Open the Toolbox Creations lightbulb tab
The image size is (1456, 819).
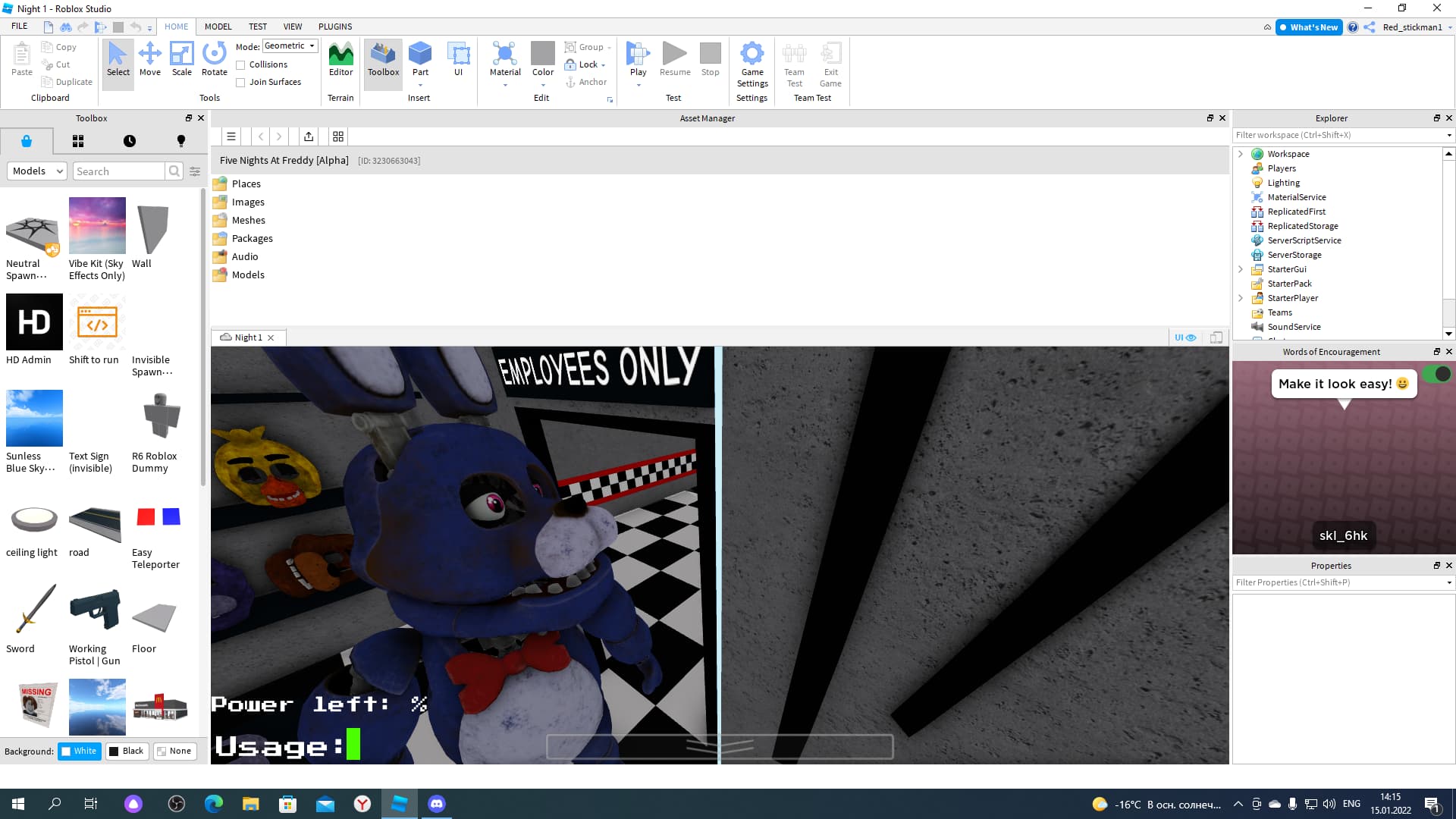coord(181,141)
